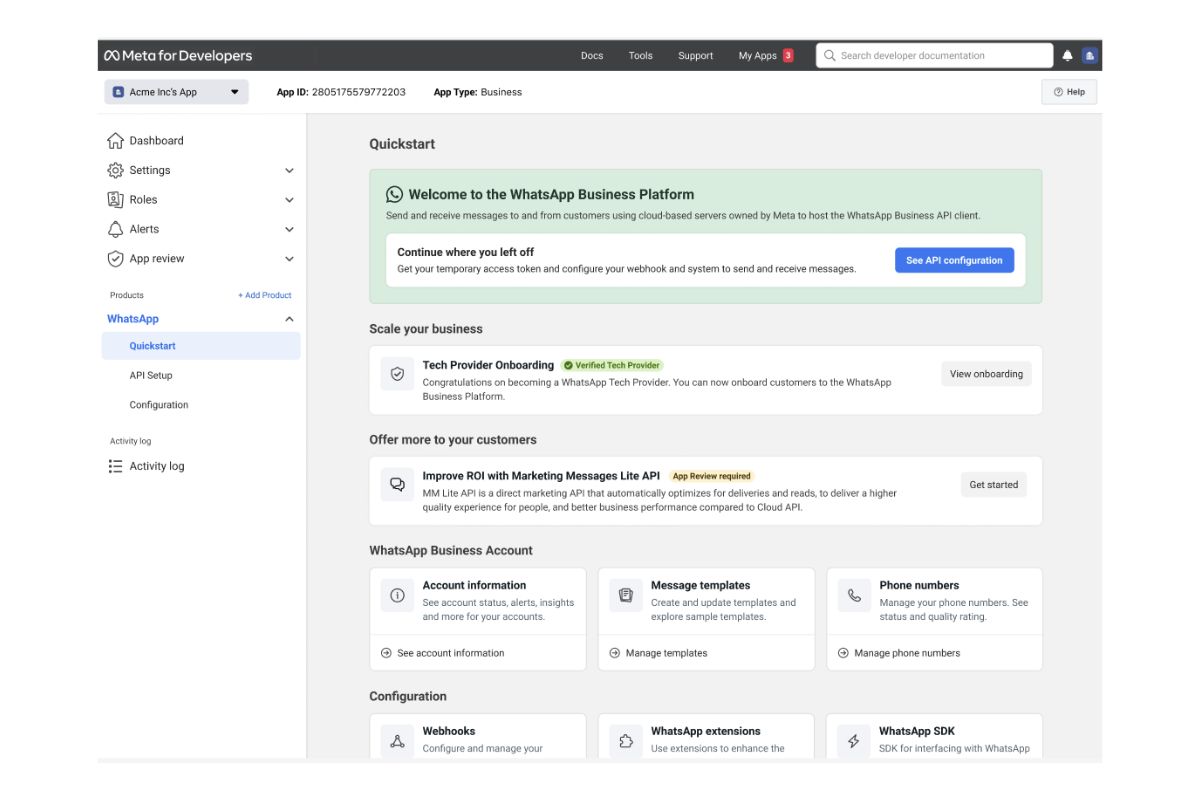Click the App review shield icon

click(x=115, y=259)
